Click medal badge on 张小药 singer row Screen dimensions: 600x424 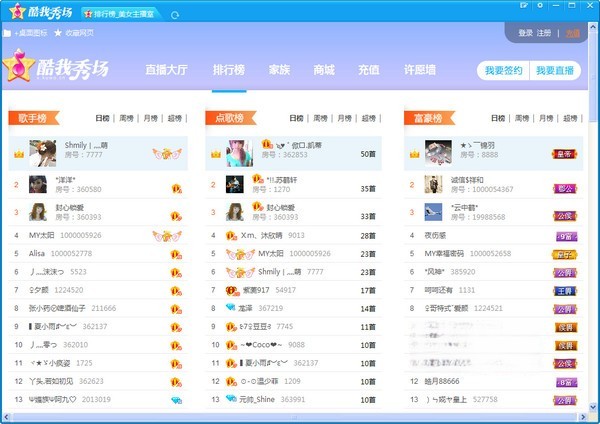point(176,309)
